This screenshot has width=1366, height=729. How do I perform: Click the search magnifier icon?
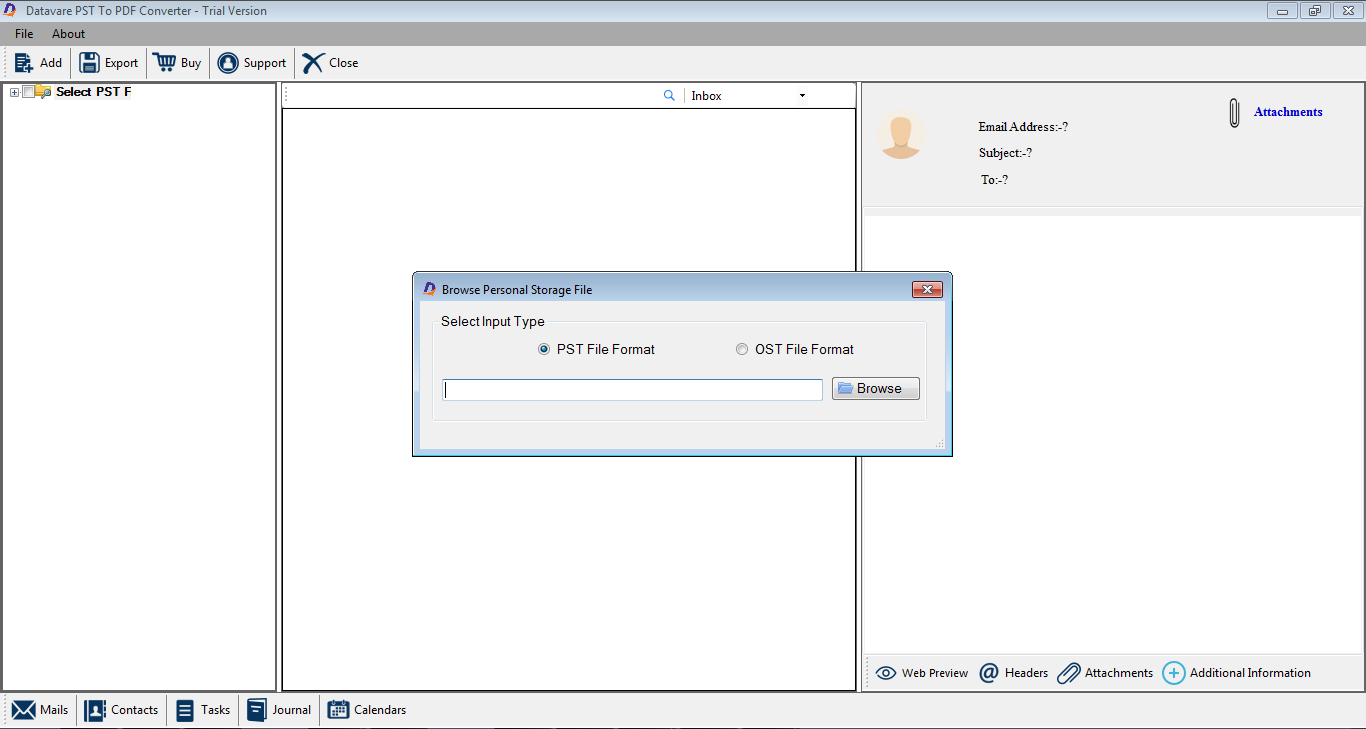[x=669, y=96]
